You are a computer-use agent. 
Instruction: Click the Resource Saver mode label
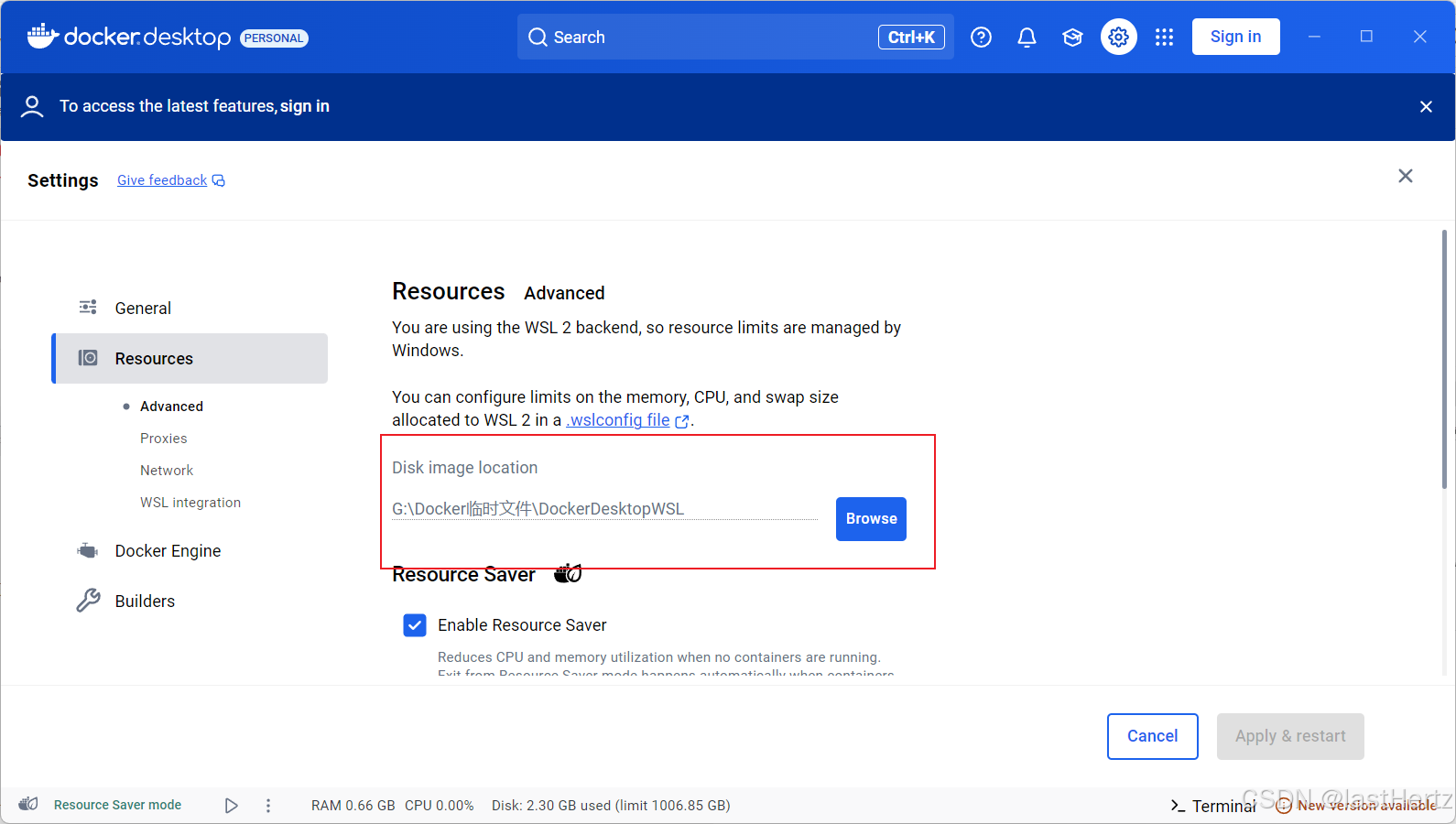pos(117,805)
